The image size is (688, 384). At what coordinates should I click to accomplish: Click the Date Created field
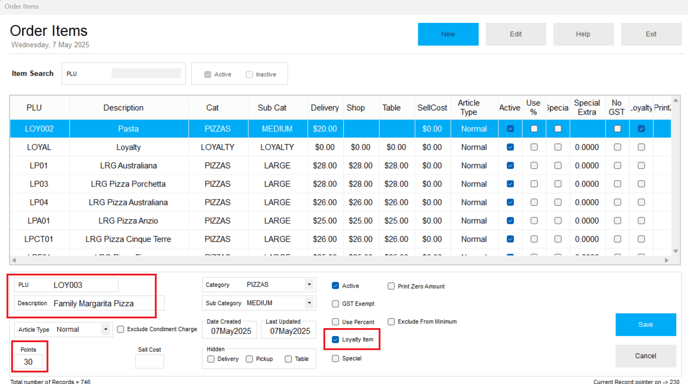[x=231, y=331]
